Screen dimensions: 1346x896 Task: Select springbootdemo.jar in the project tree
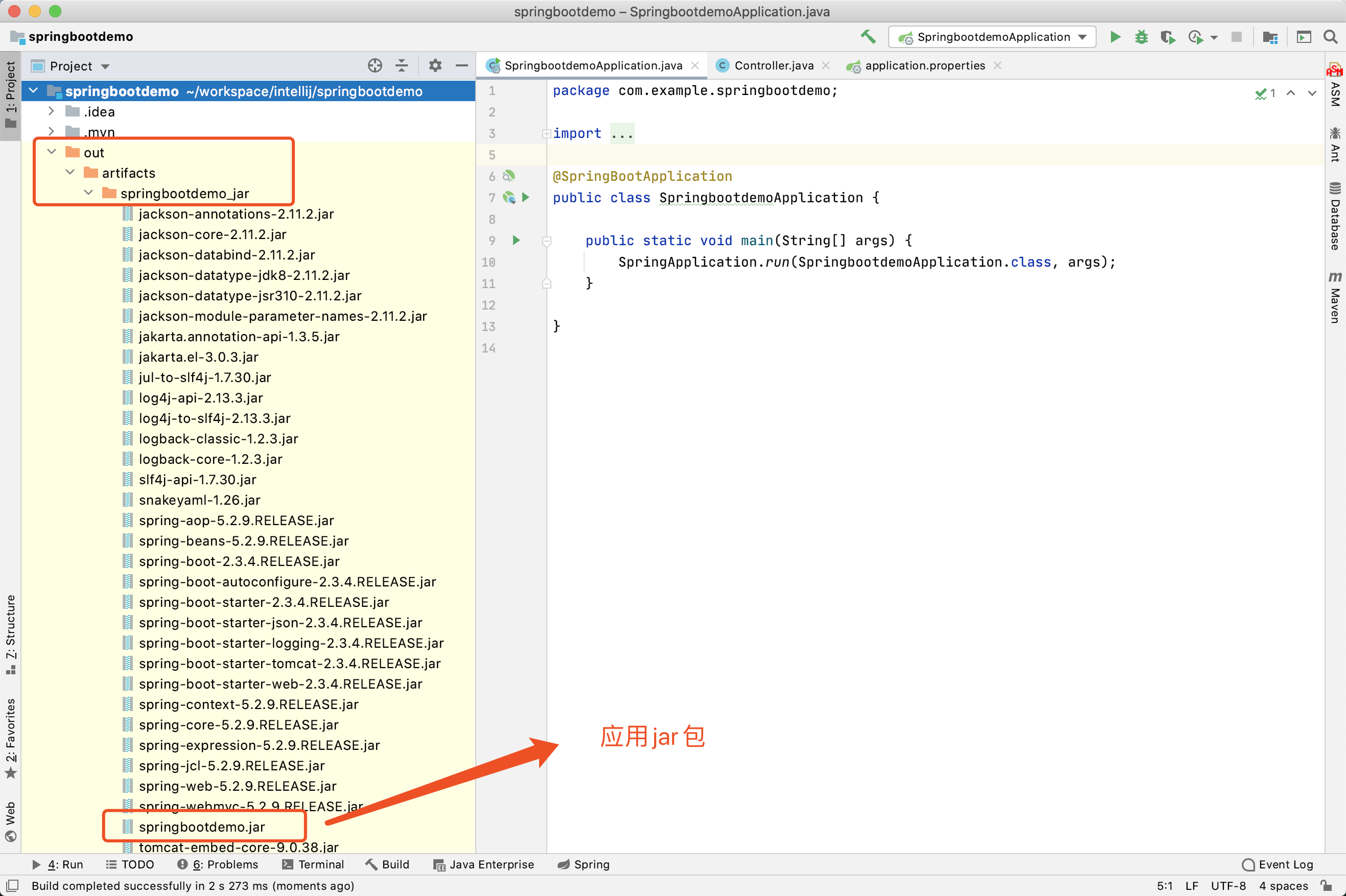(x=201, y=827)
